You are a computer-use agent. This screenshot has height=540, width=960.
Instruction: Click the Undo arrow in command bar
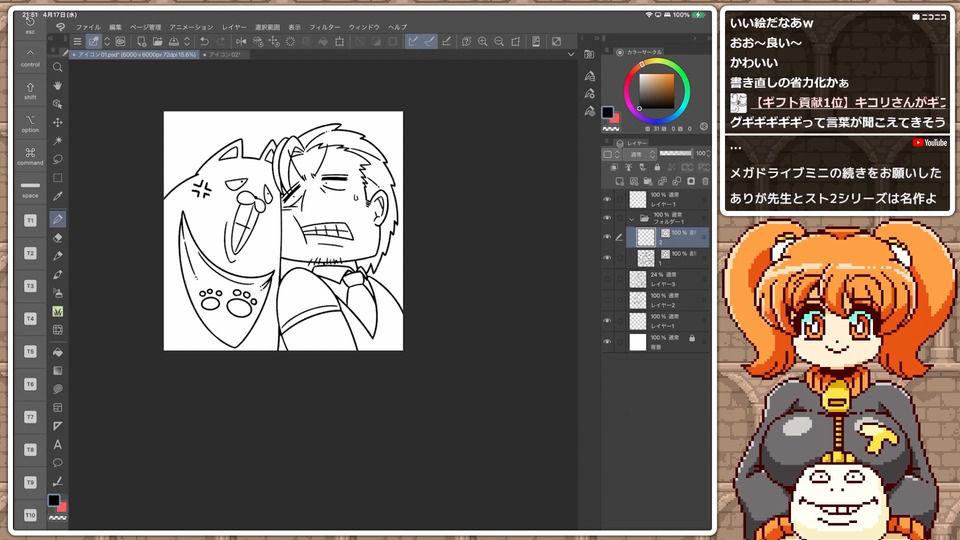coord(205,41)
